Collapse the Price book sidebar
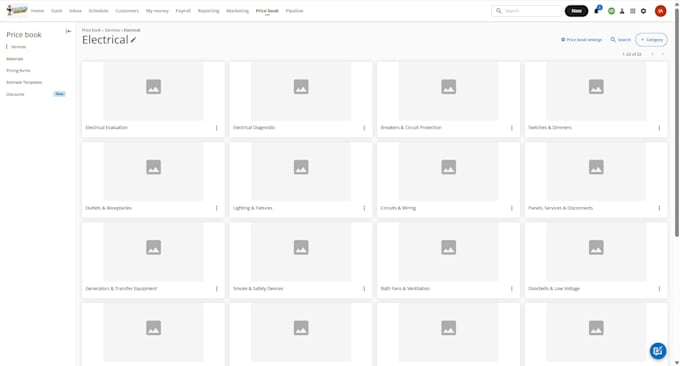This screenshot has width=680, height=366. (x=68, y=31)
